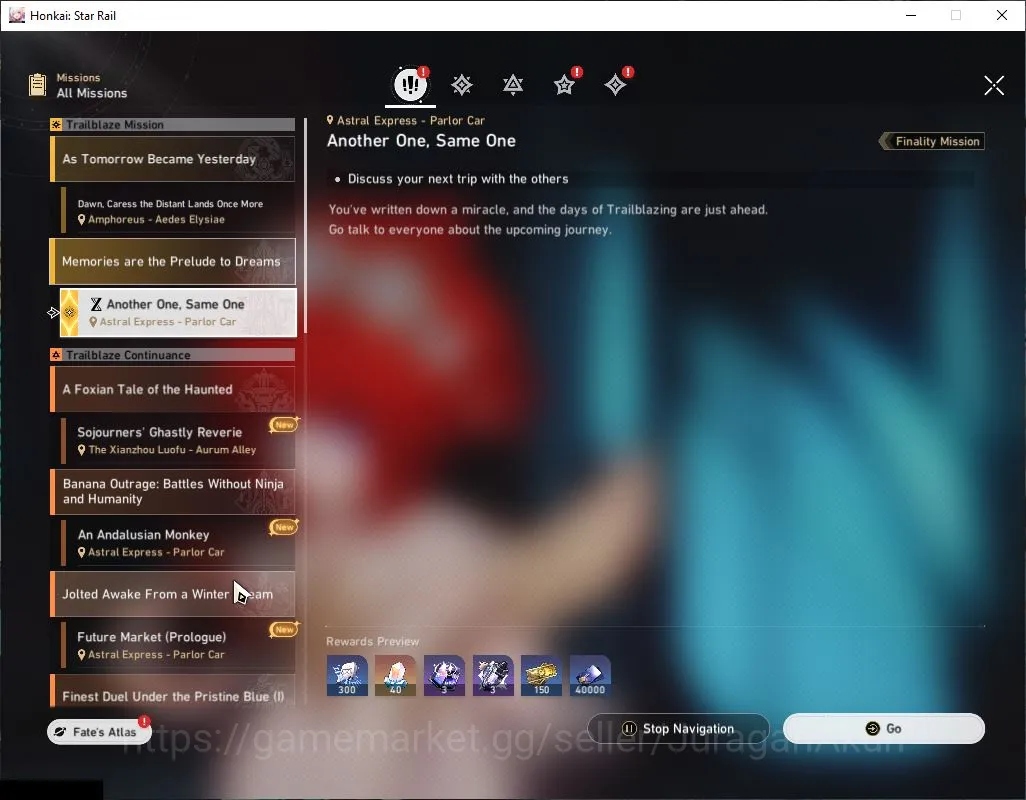Click the objective Discuss your next trip with the others
The image size is (1026, 800).
click(458, 179)
